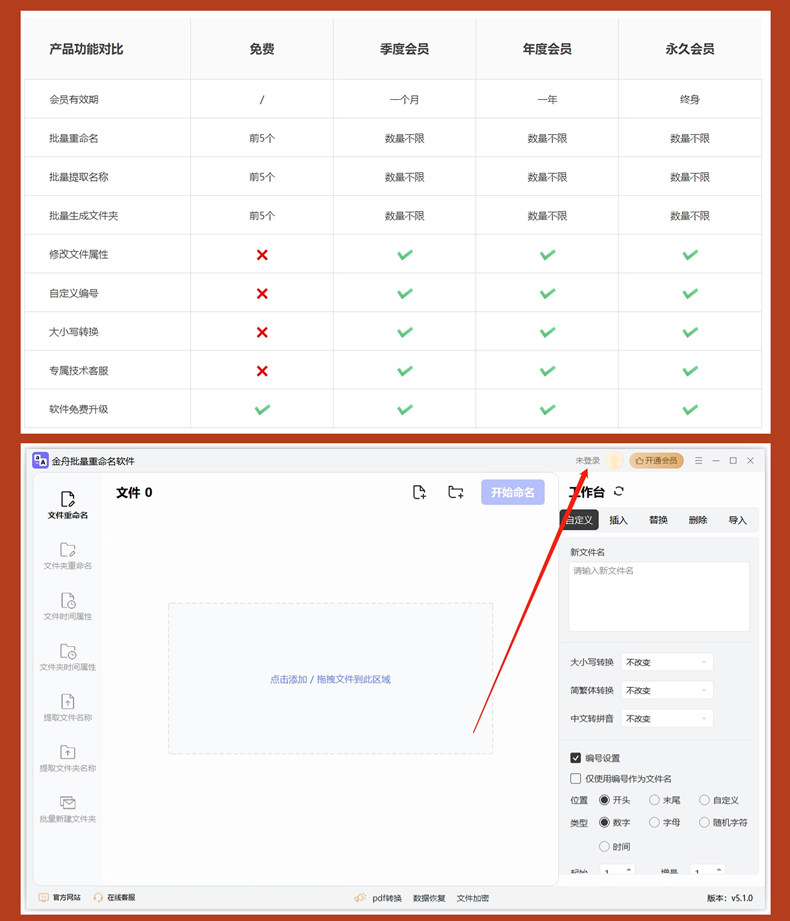Toggle the 编号设置 checkbox
Viewport: 790px width, 921px height.
[x=576, y=758]
